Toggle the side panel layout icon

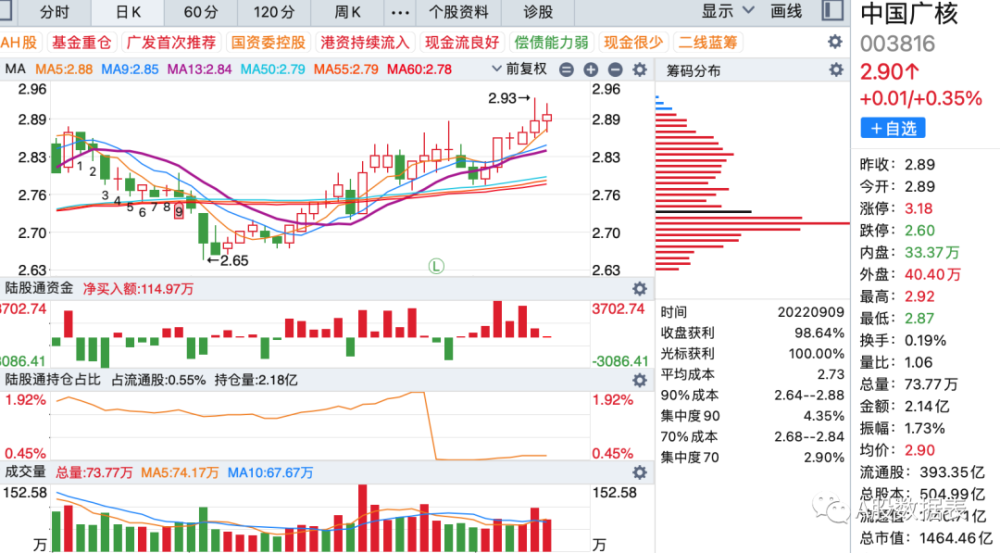coord(832,11)
